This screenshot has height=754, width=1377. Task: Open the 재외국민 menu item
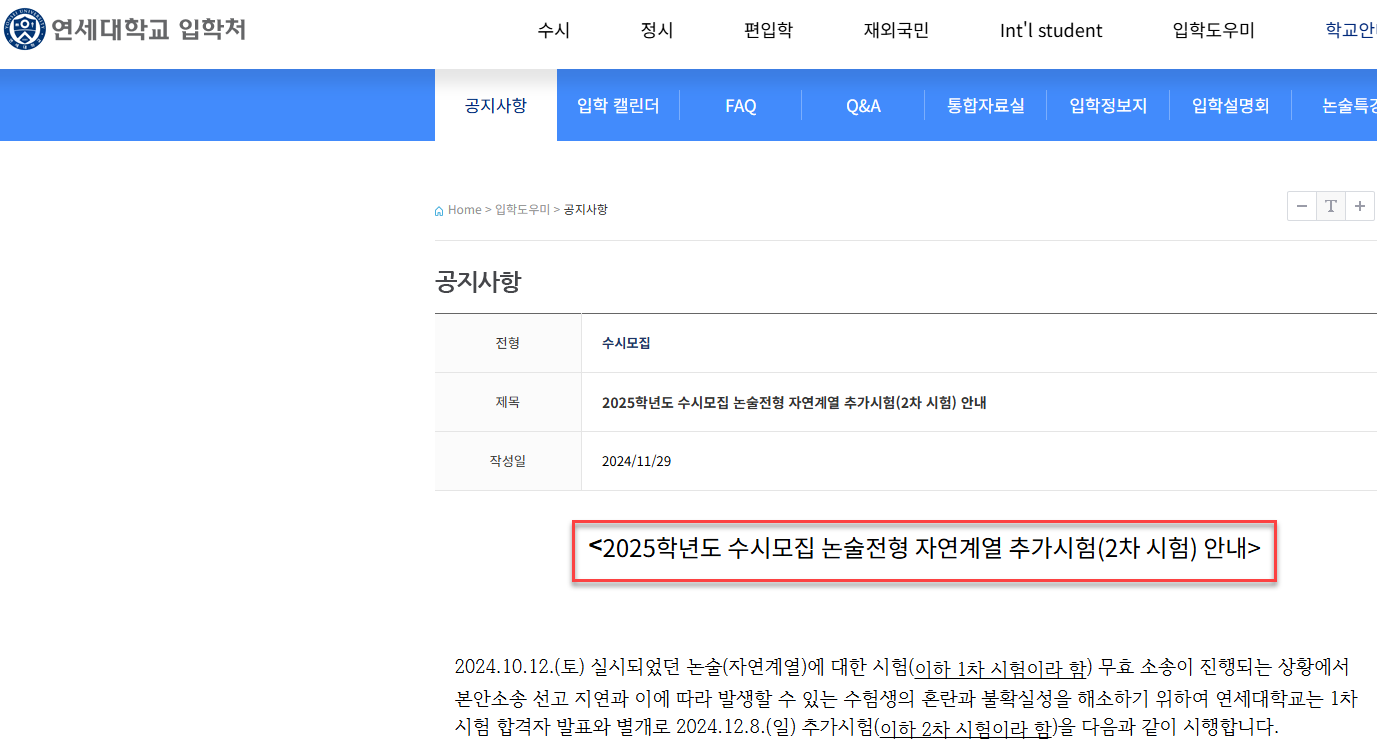895,30
